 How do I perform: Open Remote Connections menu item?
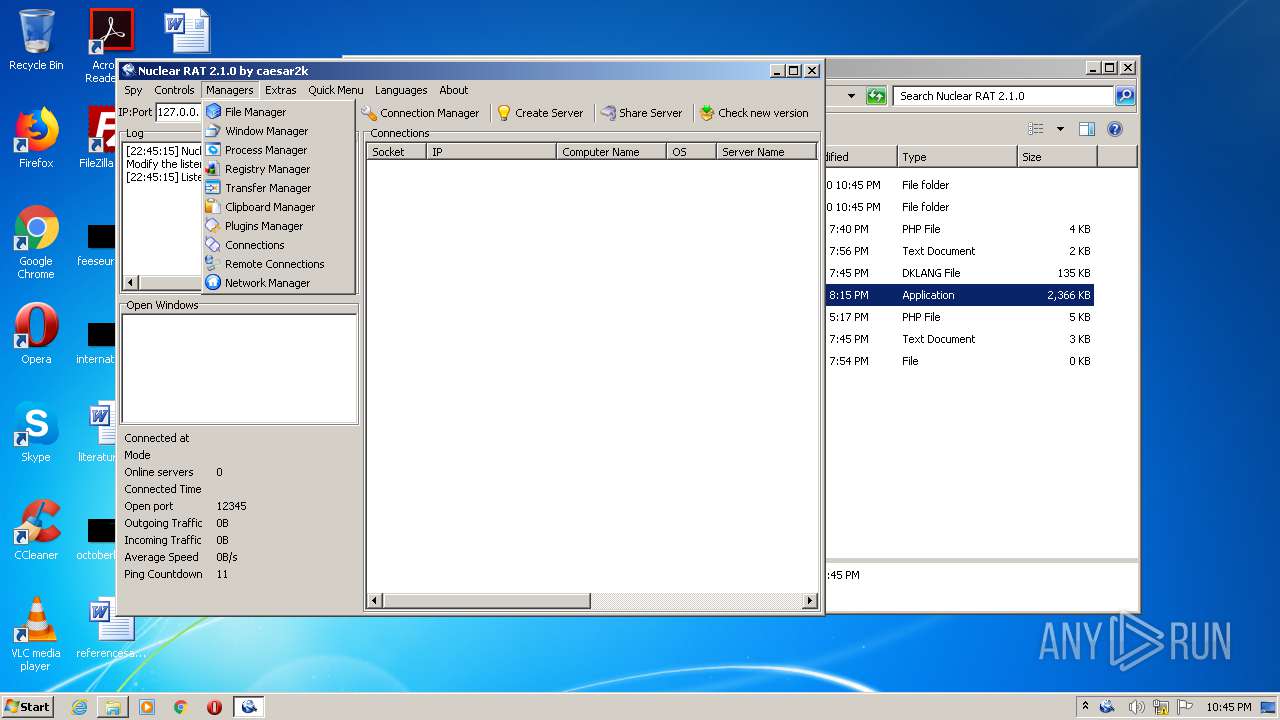(279, 264)
